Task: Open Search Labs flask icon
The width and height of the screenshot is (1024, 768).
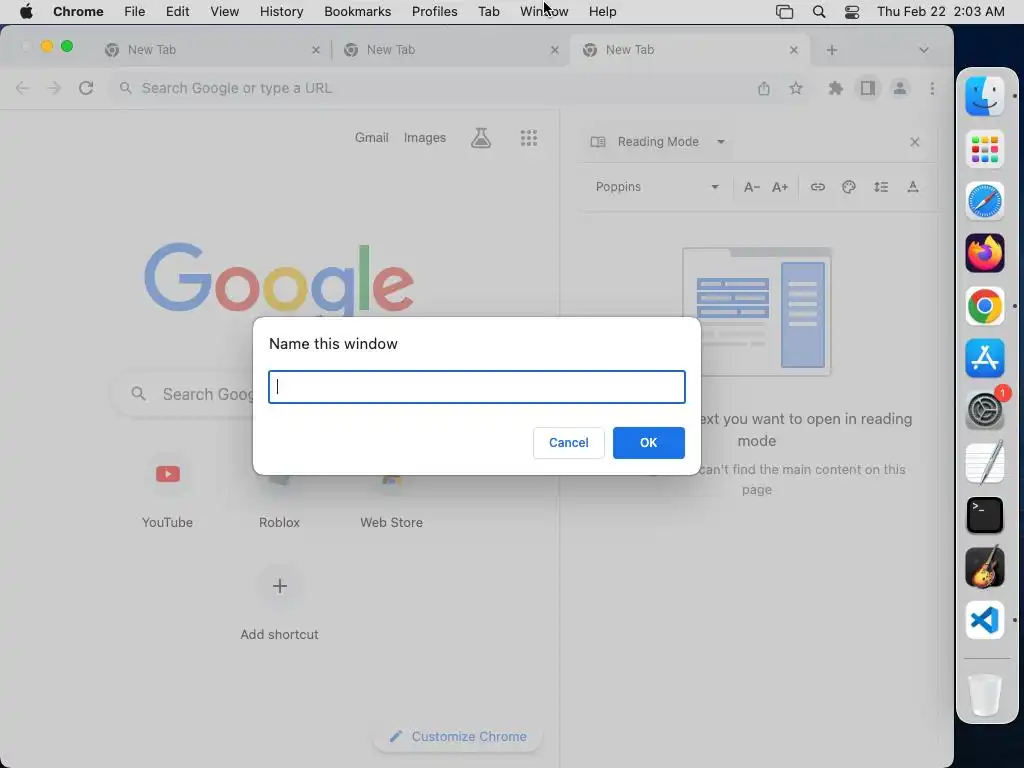Action: 481,138
